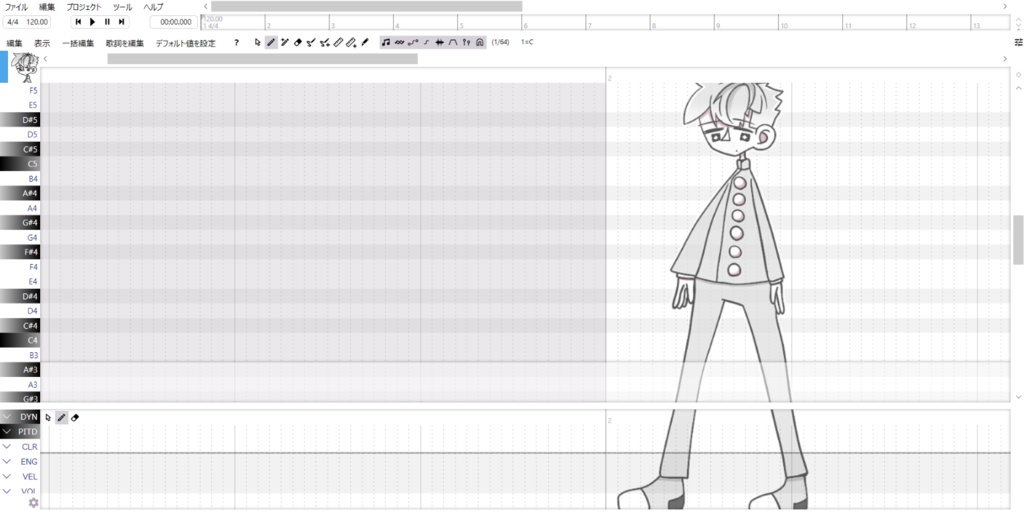
Task: Click the expression panel gear icon
Action: [x=33, y=502]
